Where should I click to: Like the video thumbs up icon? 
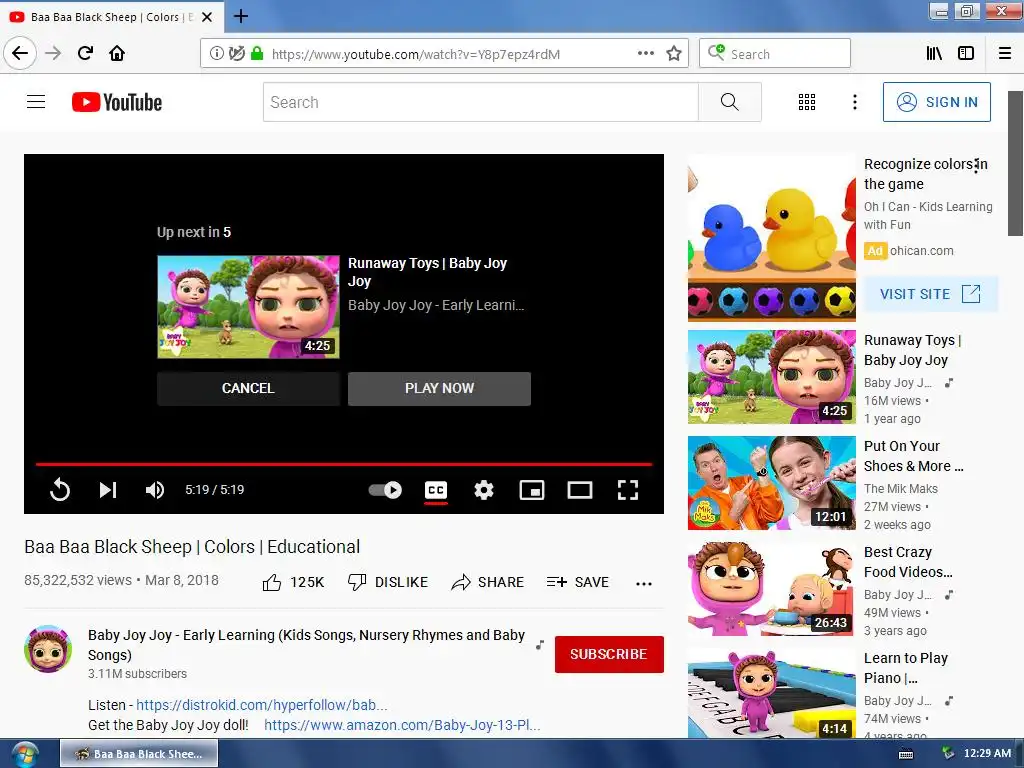[x=272, y=582]
